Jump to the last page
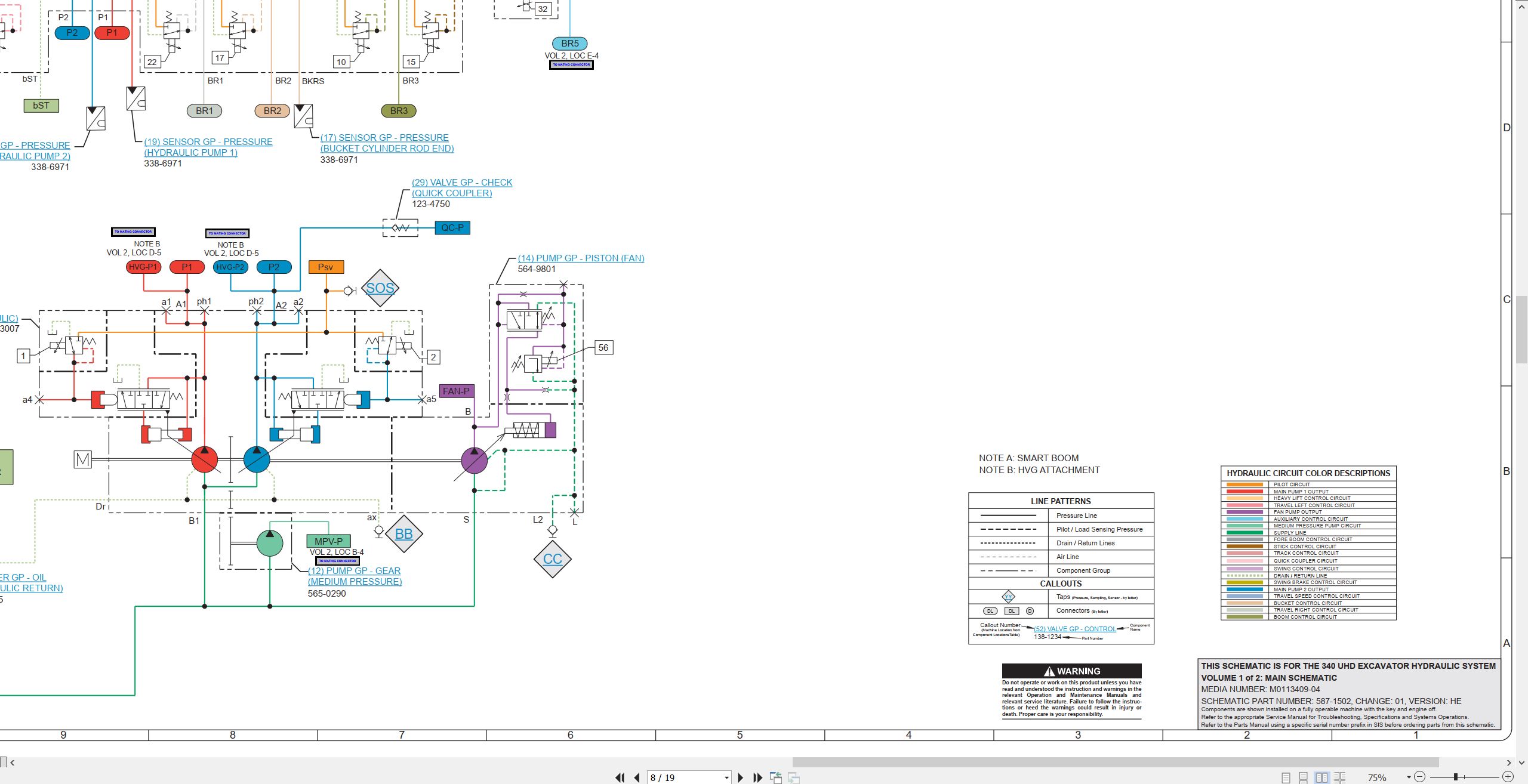 (x=757, y=777)
